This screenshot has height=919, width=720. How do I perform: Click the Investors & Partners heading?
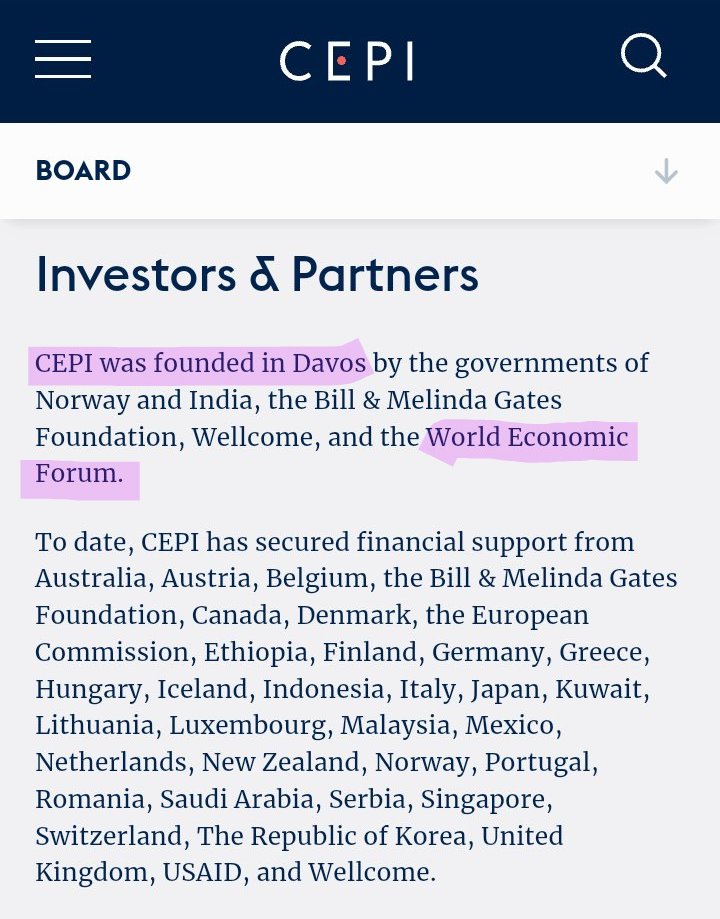[257, 276]
